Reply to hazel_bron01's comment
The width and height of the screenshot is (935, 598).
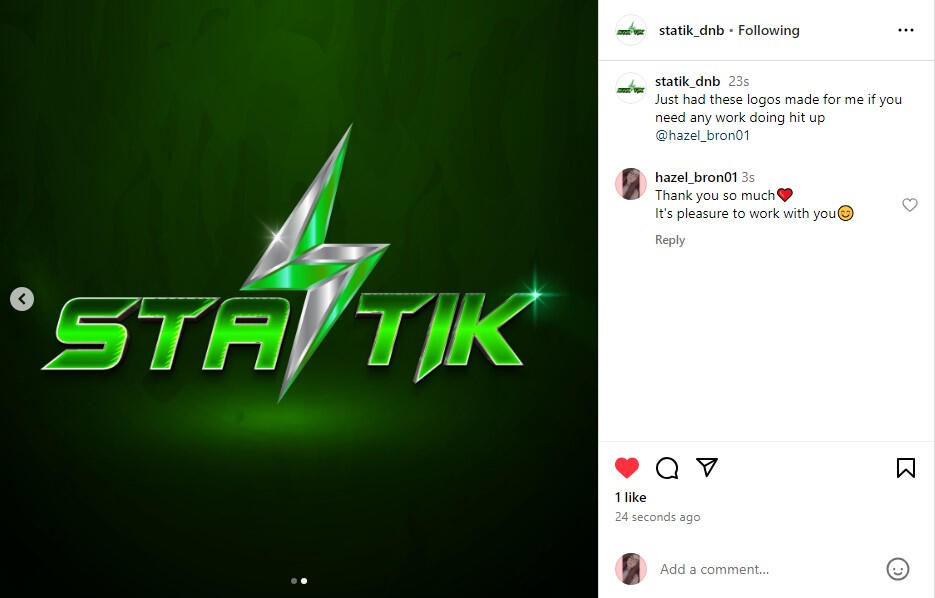pyautogui.click(x=670, y=240)
